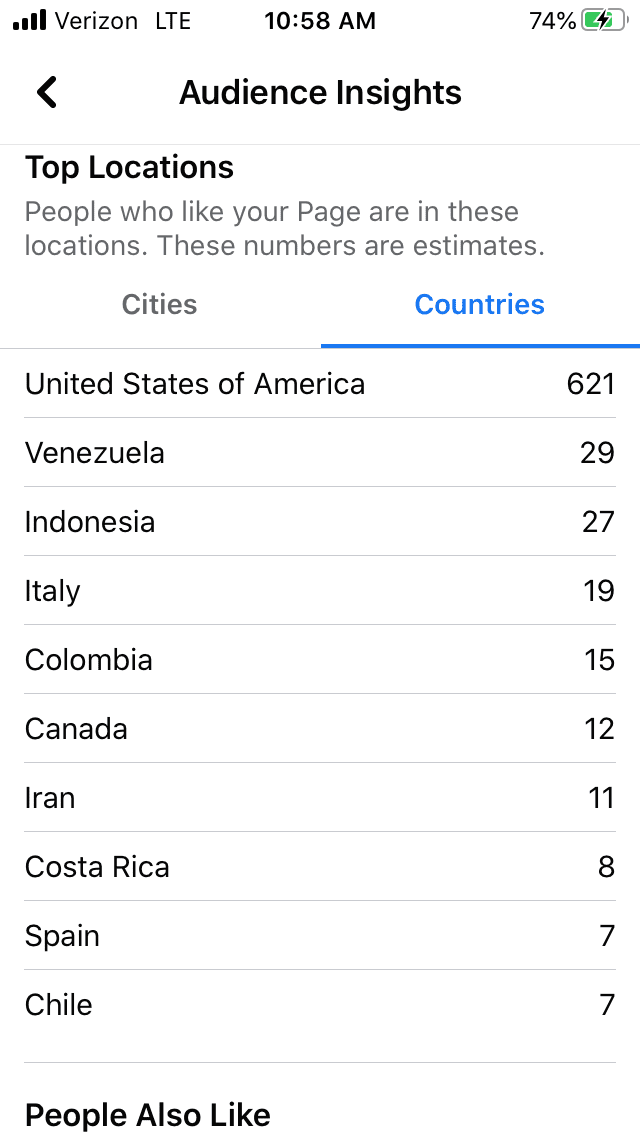Viewport: 640px width, 1136px height.
Task: Tap the cellular signal bars icon
Action: tap(30, 21)
